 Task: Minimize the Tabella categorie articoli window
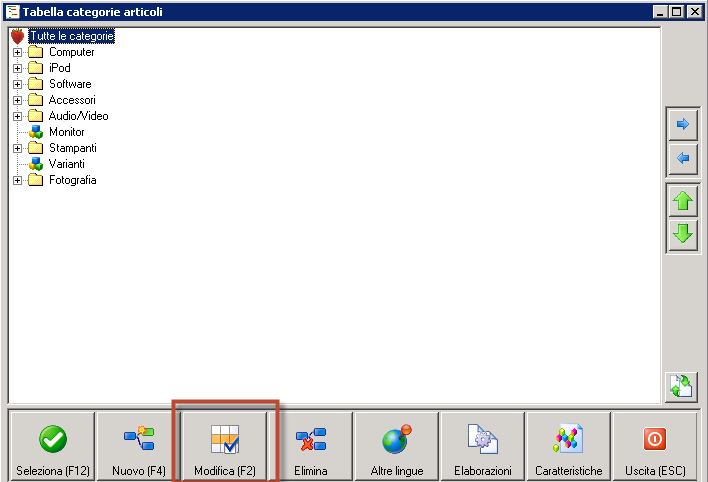point(660,12)
